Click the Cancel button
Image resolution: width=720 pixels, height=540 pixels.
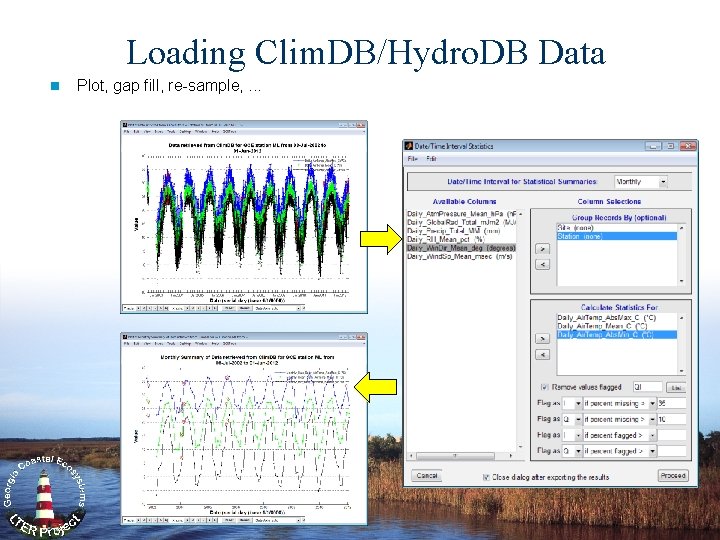click(x=427, y=476)
